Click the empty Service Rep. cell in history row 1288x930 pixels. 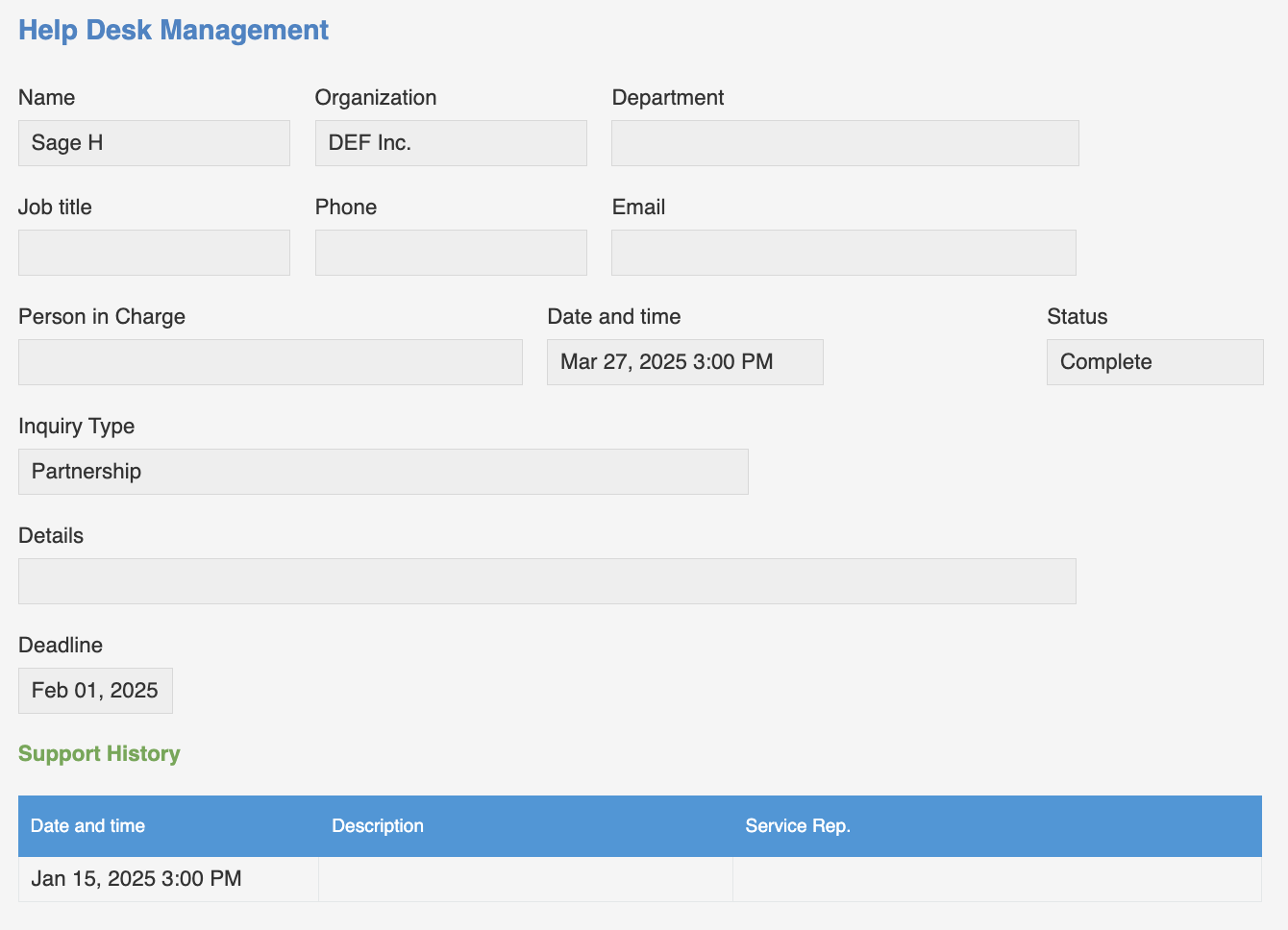coord(996,879)
